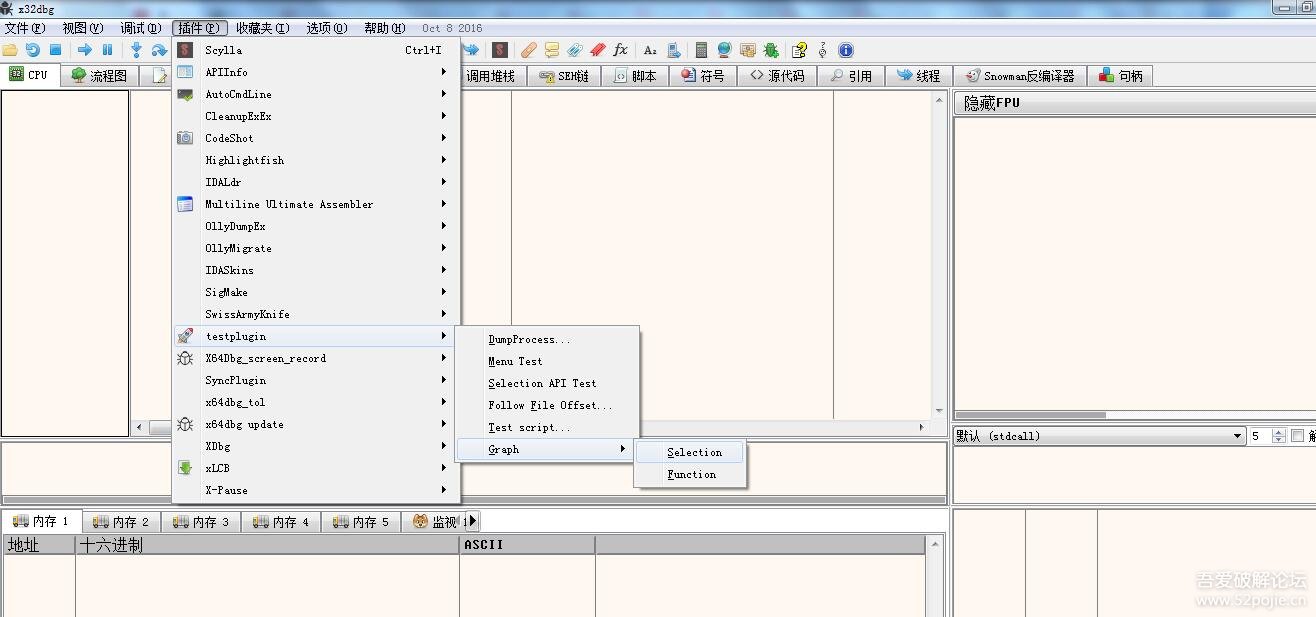Image resolution: width=1316 pixels, height=617 pixels.
Task: Open the x64dbg update submenu
Action: click(x=316, y=424)
